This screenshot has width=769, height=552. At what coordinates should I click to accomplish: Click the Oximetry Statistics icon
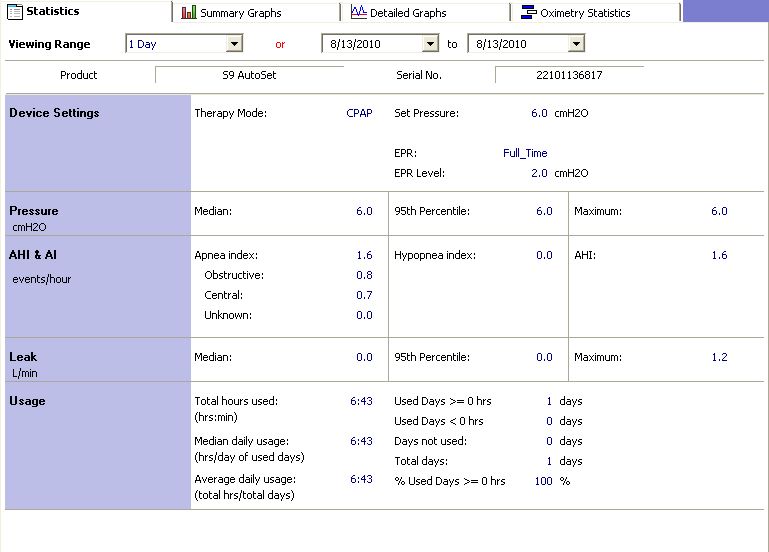pyautogui.click(x=528, y=13)
